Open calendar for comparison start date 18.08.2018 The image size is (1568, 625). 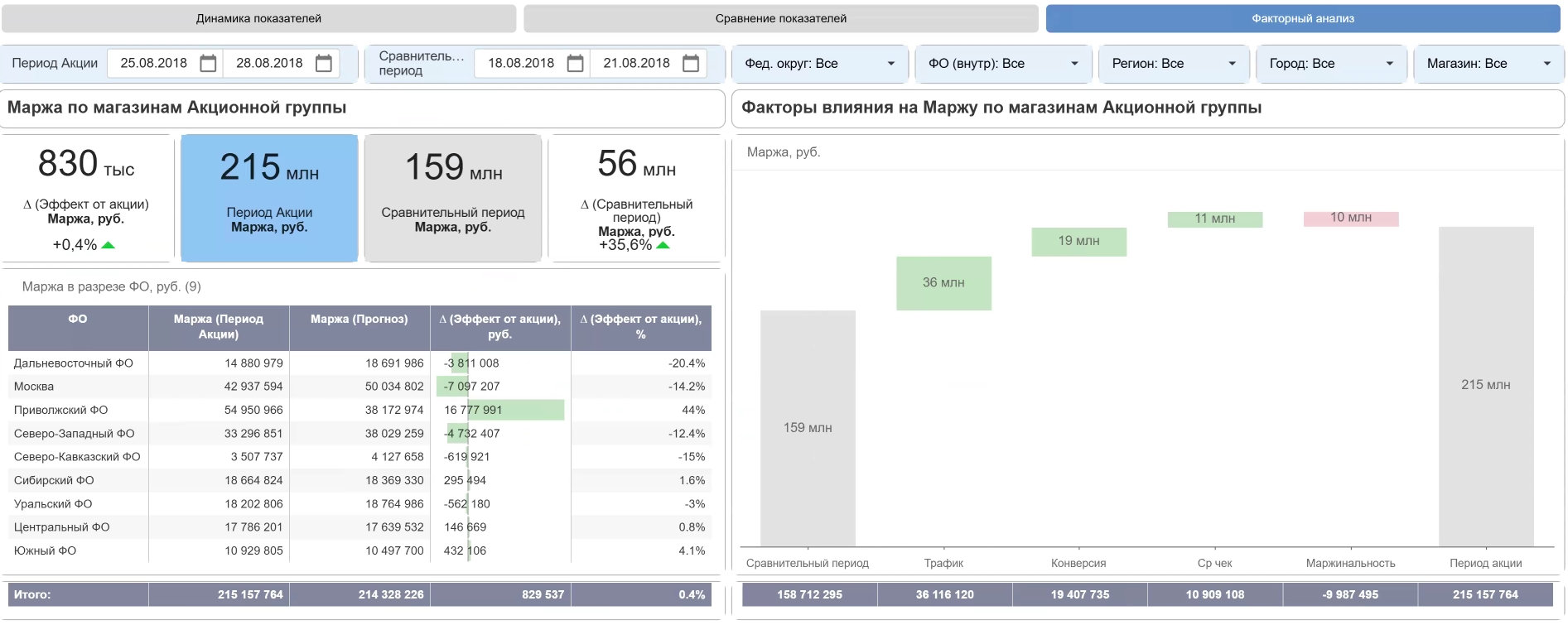click(x=575, y=64)
